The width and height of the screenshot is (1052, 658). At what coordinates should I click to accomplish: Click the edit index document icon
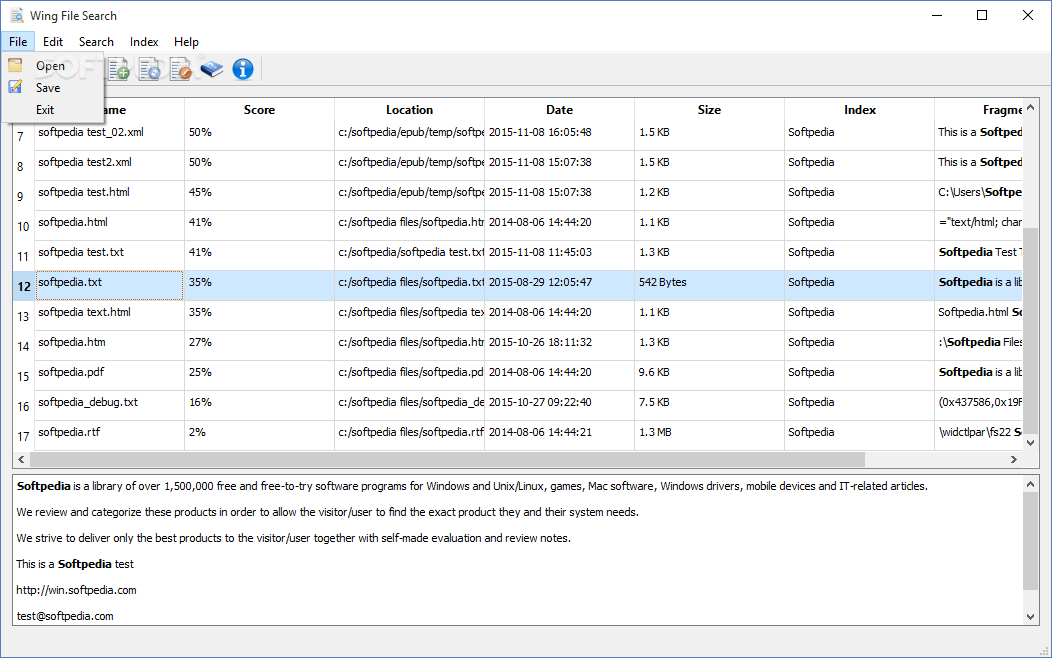click(180, 69)
